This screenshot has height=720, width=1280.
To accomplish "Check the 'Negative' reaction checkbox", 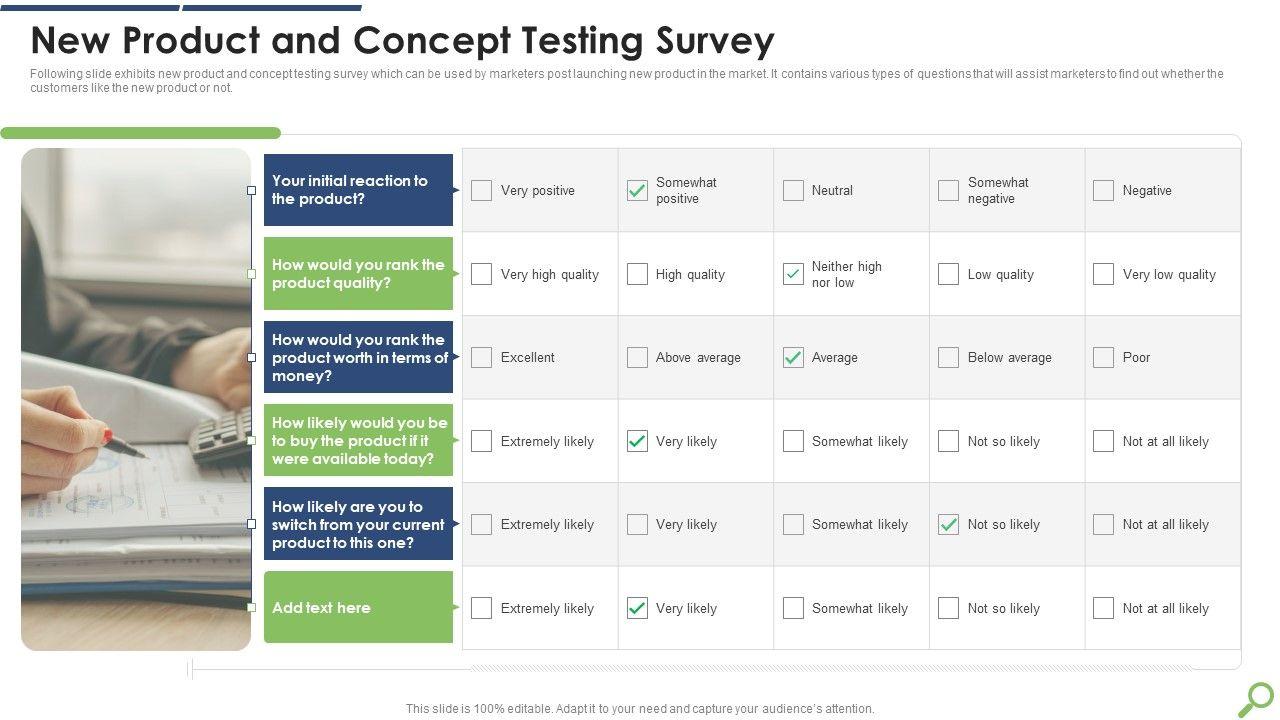I will pyautogui.click(x=1104, y=190).
